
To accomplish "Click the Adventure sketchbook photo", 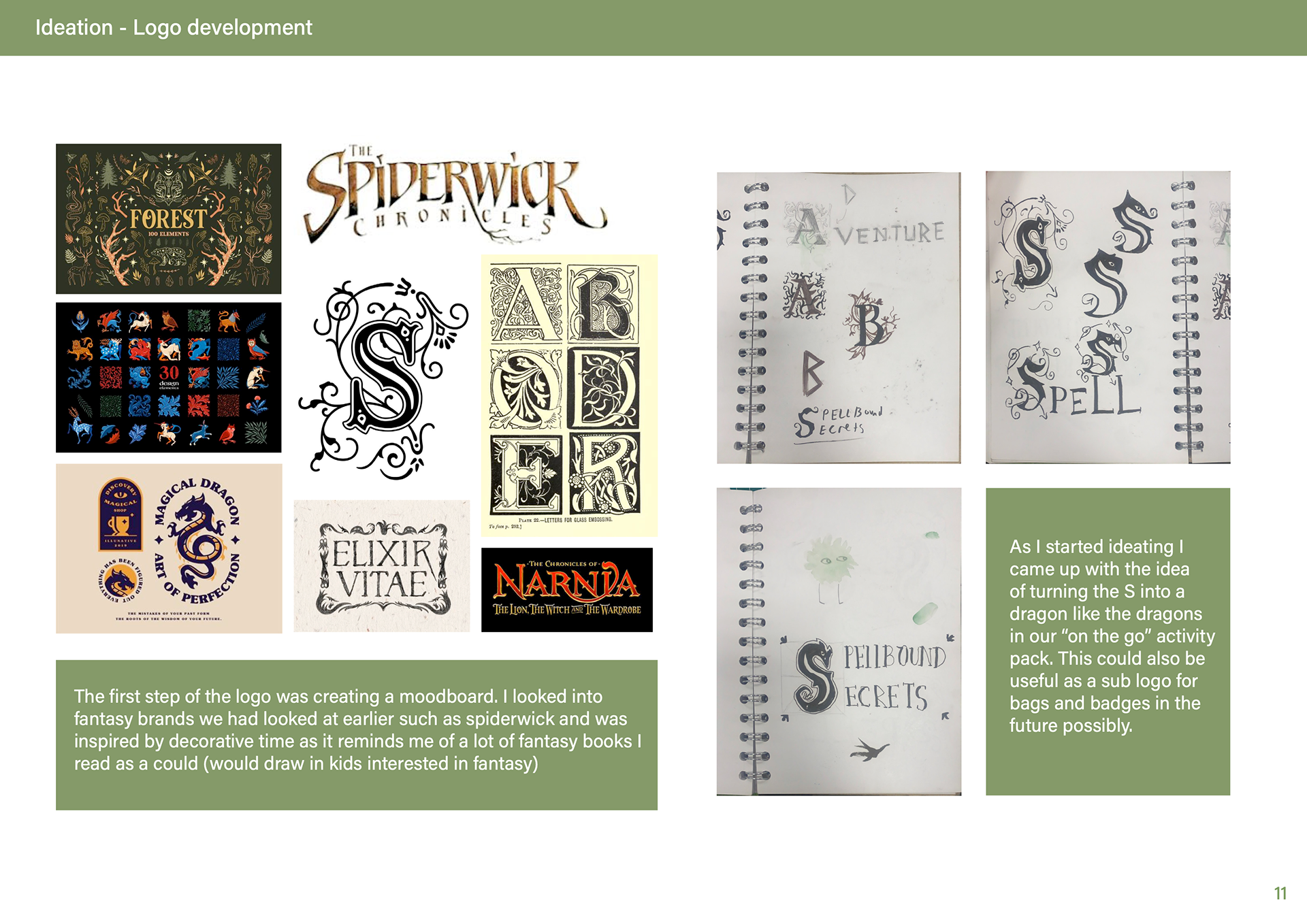I will click(839, 318).
